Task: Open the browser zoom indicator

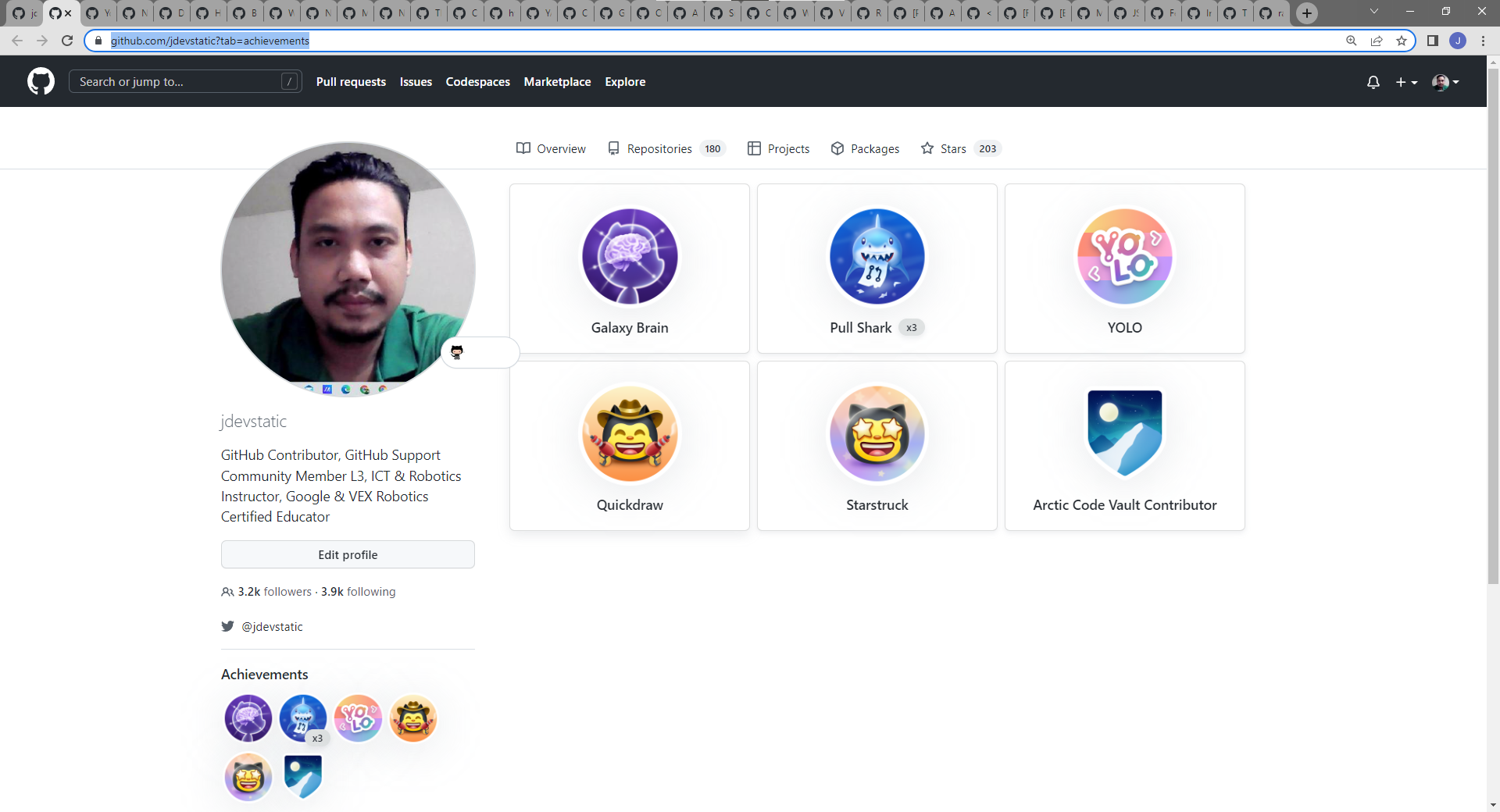Action: click(1352, 41)
